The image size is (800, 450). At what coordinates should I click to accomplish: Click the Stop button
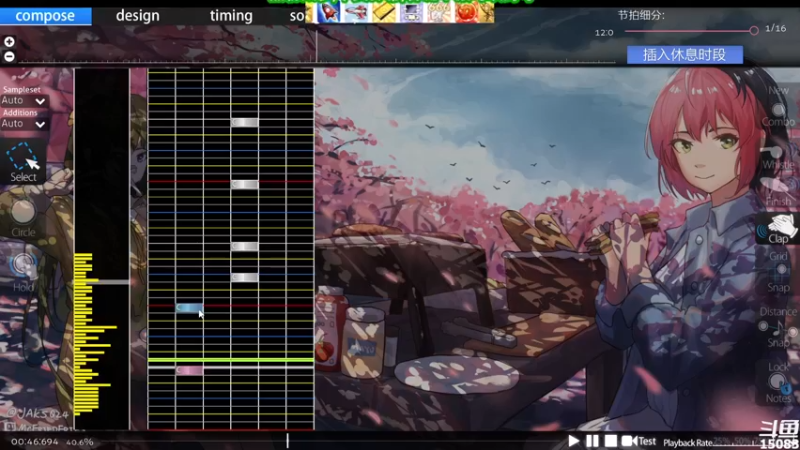pyautogui.click(x=611, y=441)
